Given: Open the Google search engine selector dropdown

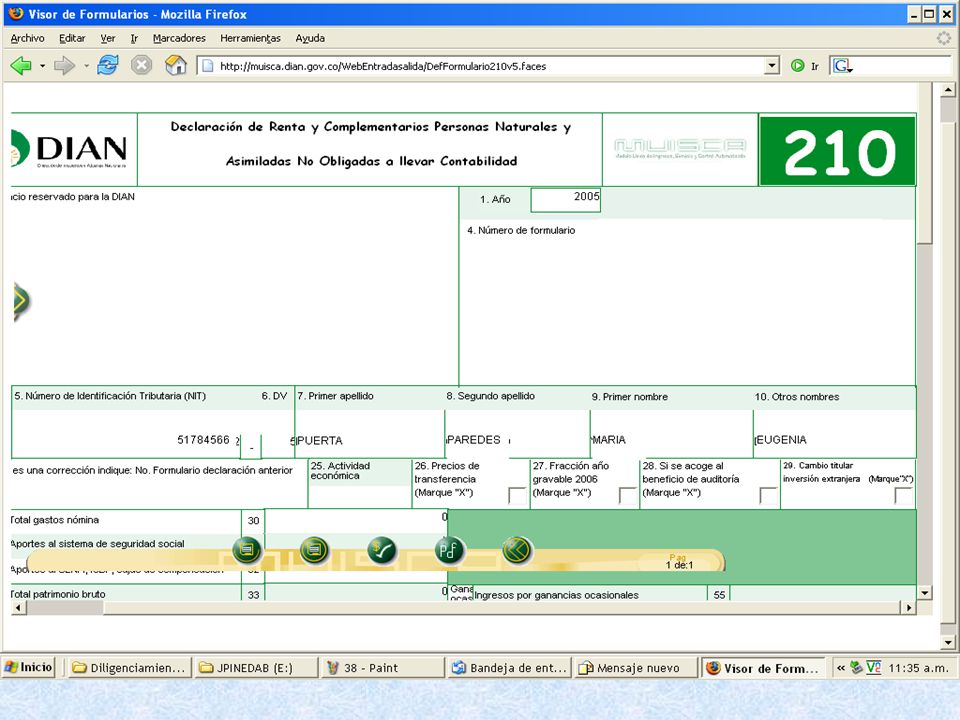Looking at the screenshot, I should click(x=842, y=66).
